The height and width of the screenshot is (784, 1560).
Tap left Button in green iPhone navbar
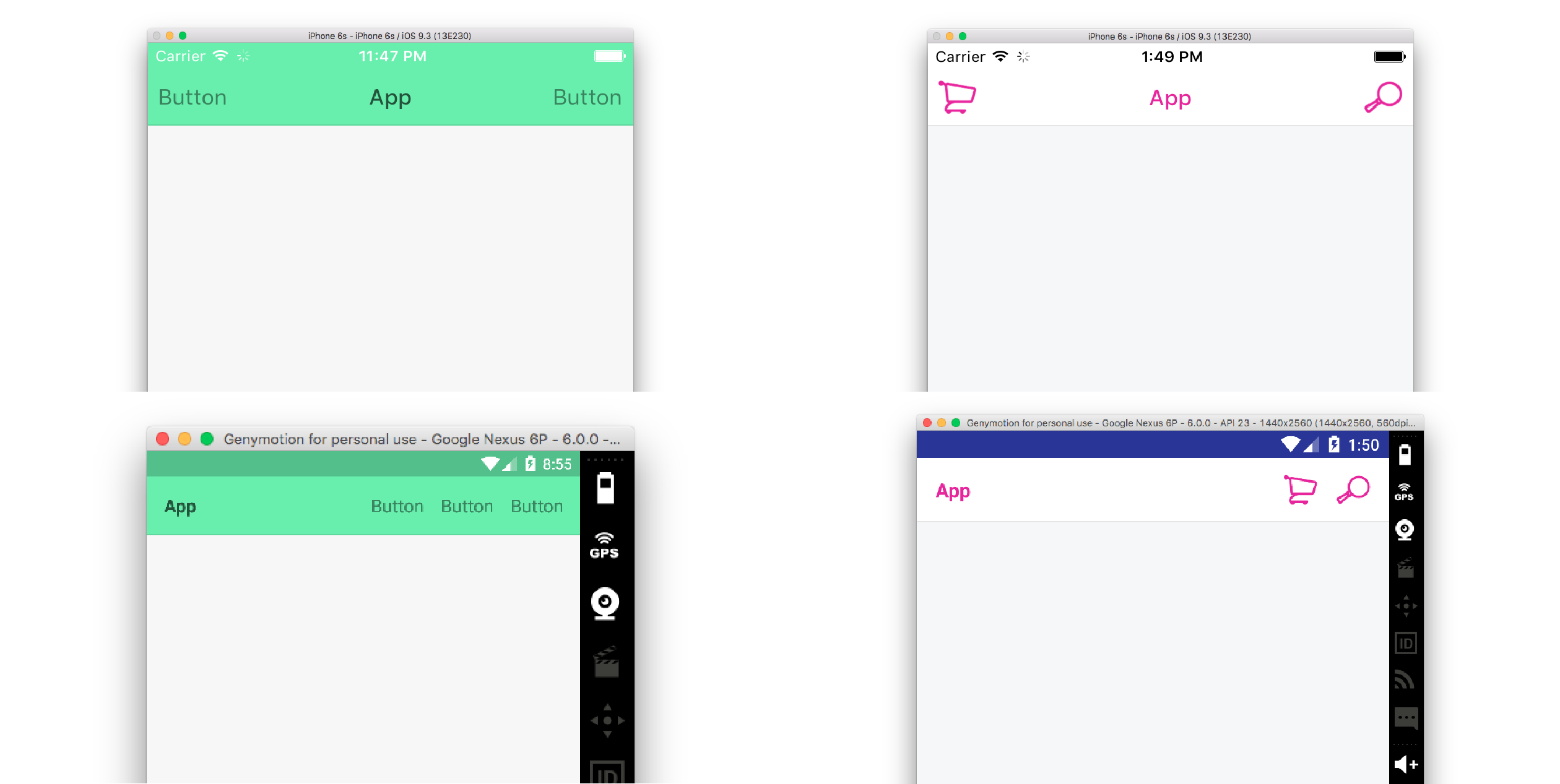193,97
